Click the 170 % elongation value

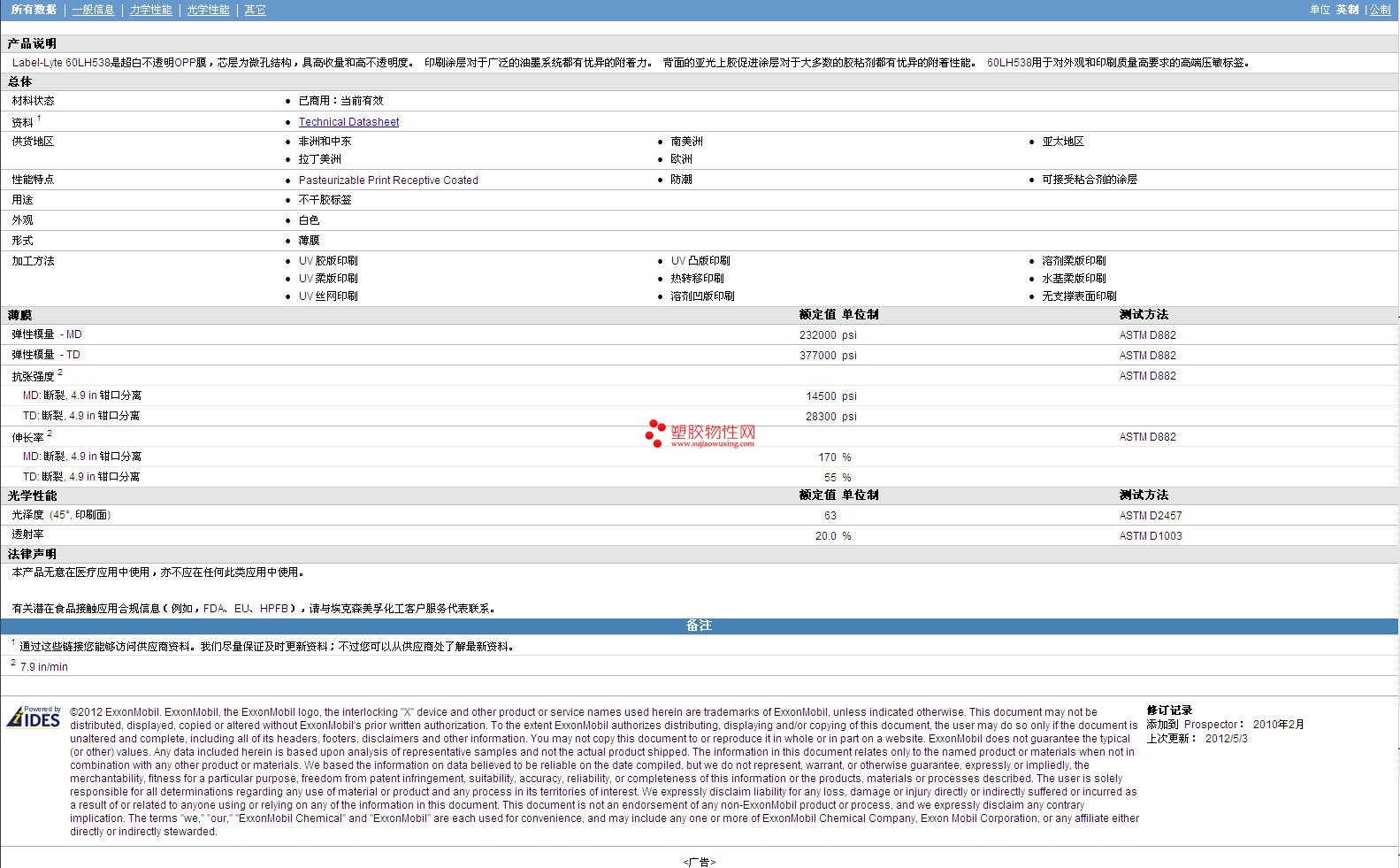click(835, 457)
